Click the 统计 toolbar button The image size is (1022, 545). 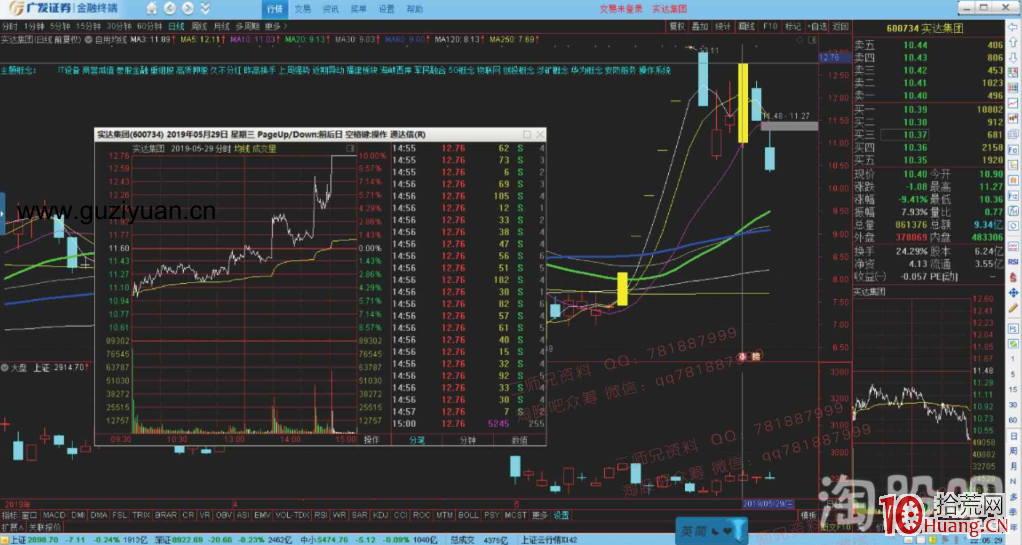723,27
